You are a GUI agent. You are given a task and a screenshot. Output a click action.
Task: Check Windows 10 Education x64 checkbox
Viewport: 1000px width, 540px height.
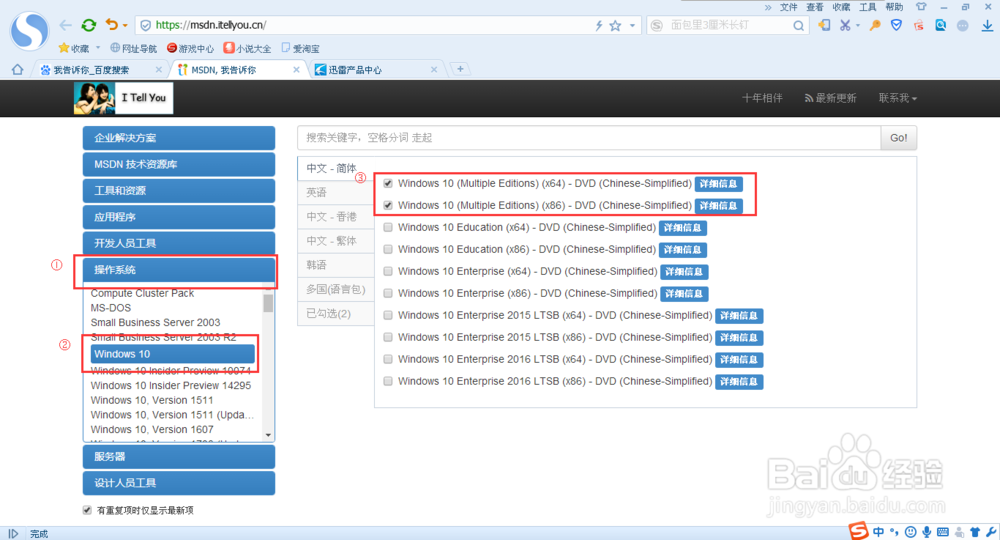(x=388, y=228)
